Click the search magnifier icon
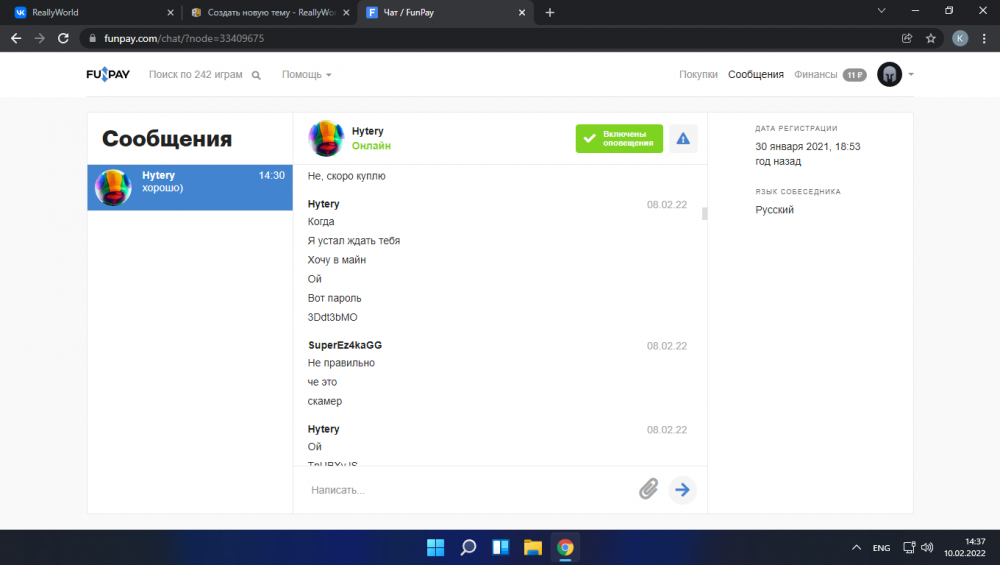Screen dimensions: 1000x565 pos(256,75)
